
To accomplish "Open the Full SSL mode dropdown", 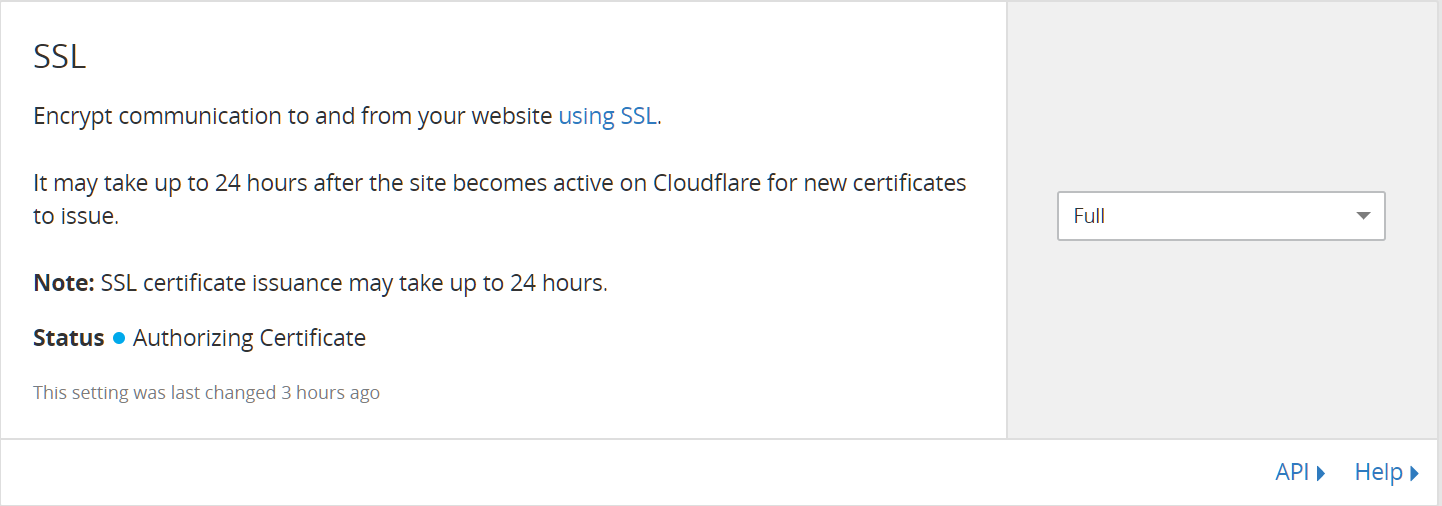I will click(1221, 216).
